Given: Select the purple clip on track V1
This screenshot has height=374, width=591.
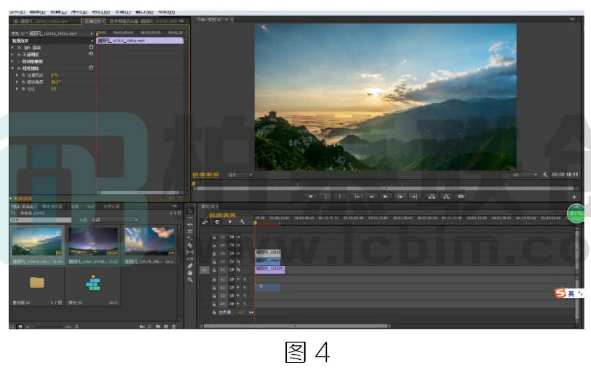Looking at the screenshot, I should [270, 269].
